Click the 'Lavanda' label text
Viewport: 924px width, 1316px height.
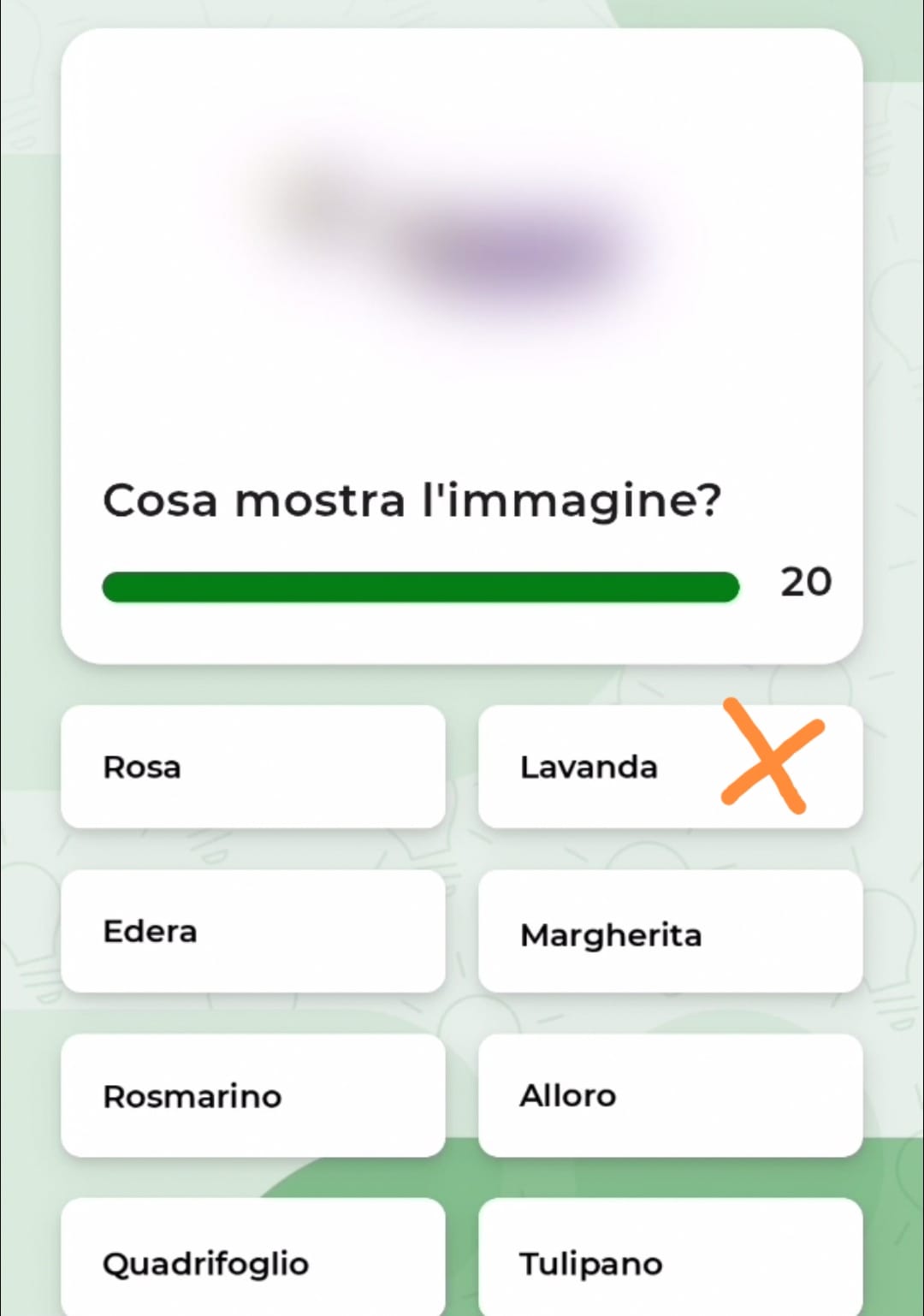click(589, 768)
